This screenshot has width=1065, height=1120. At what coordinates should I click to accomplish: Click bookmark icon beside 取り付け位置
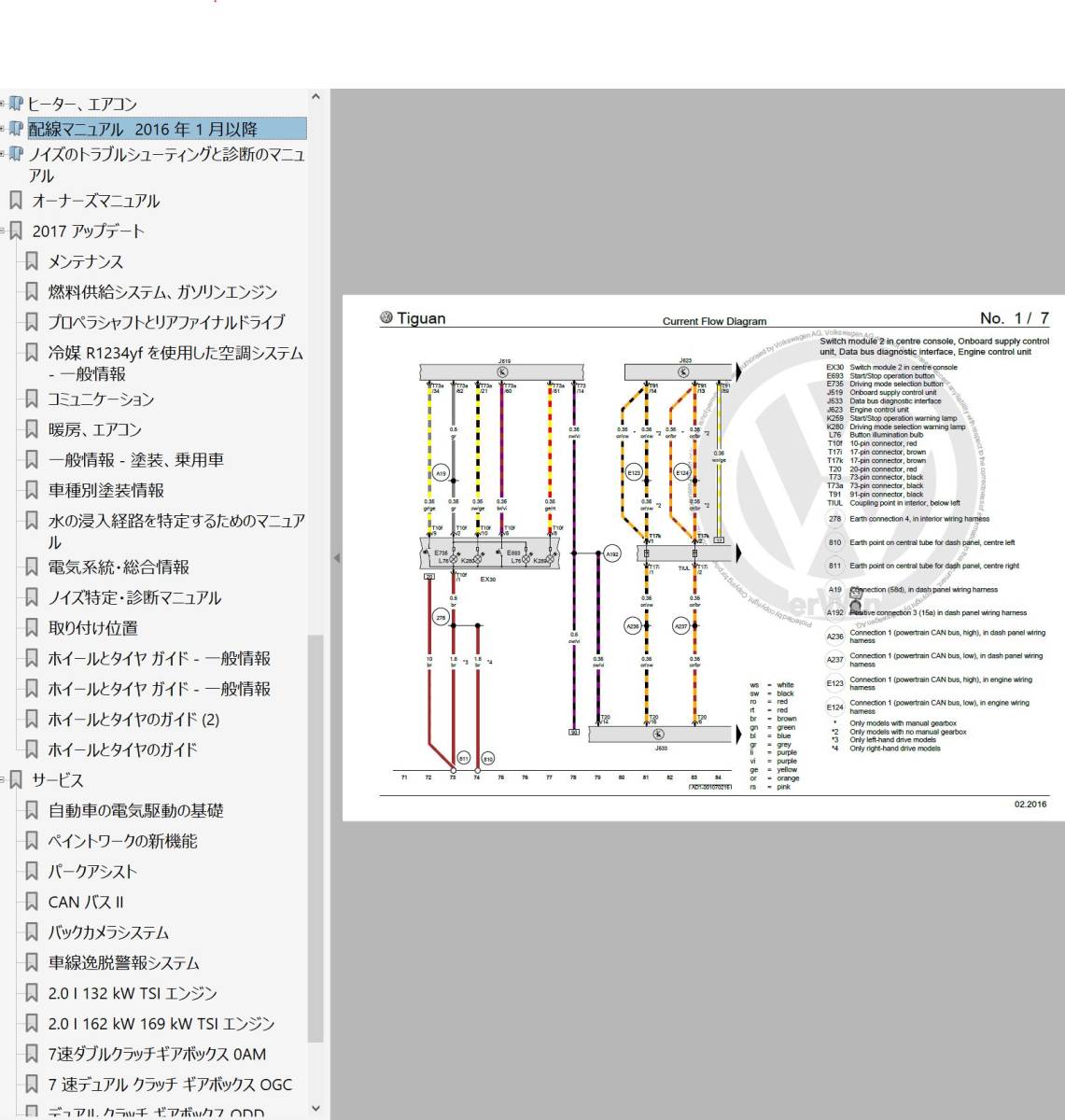click(x=31, y=628)
